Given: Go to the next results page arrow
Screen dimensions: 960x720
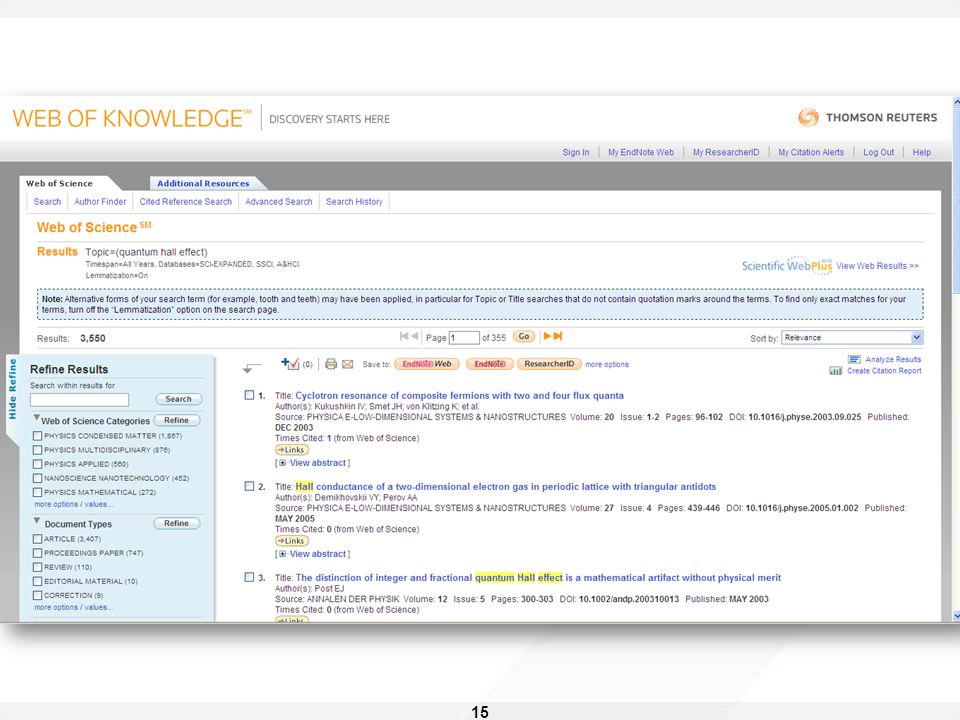Looking at the screenshot, I should click(x=547, y=336).
